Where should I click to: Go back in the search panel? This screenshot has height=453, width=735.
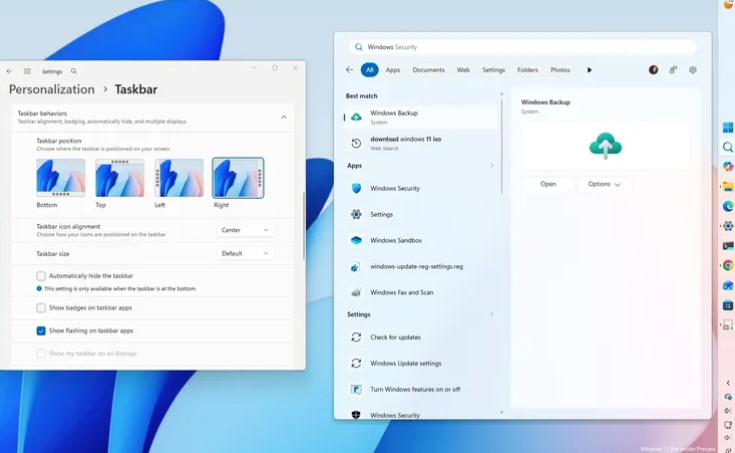click(349, 69)
